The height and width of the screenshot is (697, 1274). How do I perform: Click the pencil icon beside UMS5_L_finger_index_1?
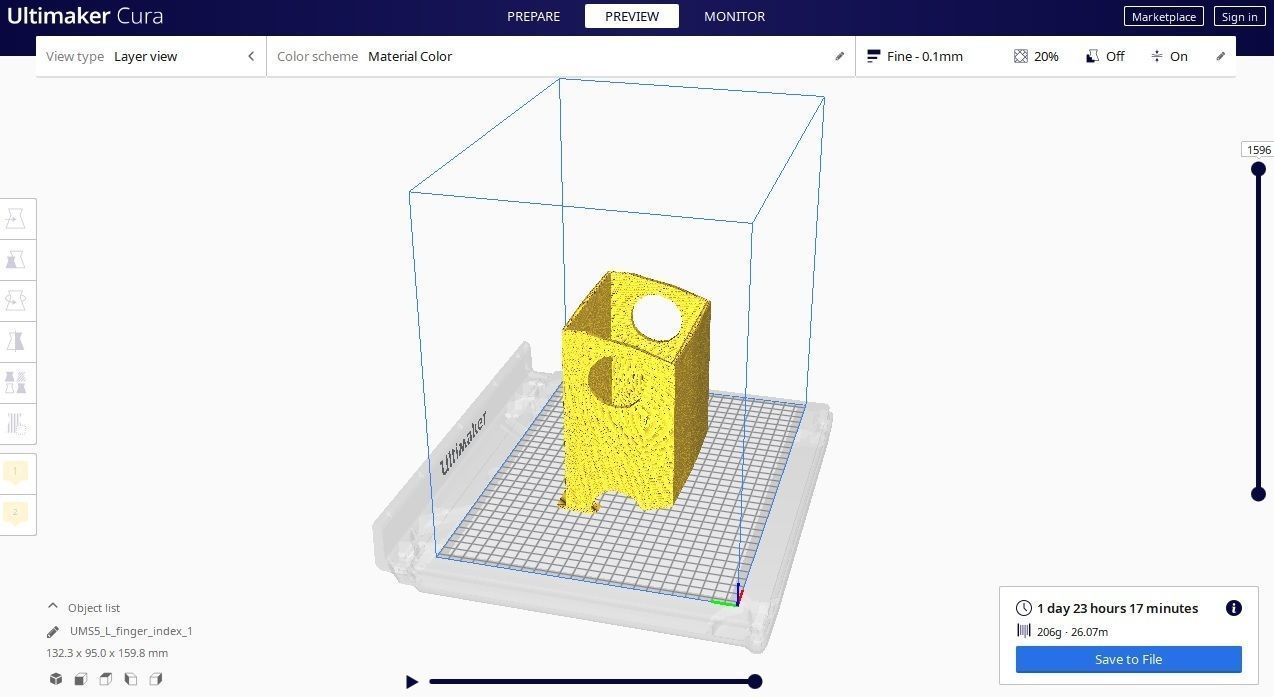point(53,632)
